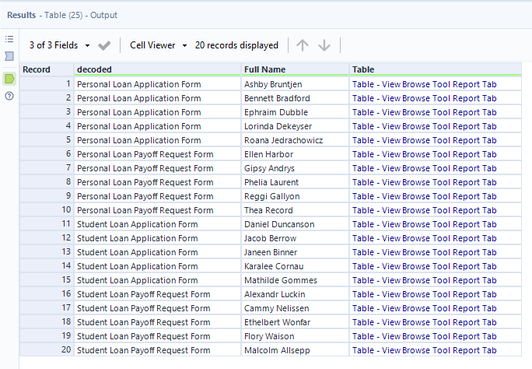Select cell 'Daniel Duncanson'
The height and width of the screenshot is (369, 532).
(x=295, y=224)
